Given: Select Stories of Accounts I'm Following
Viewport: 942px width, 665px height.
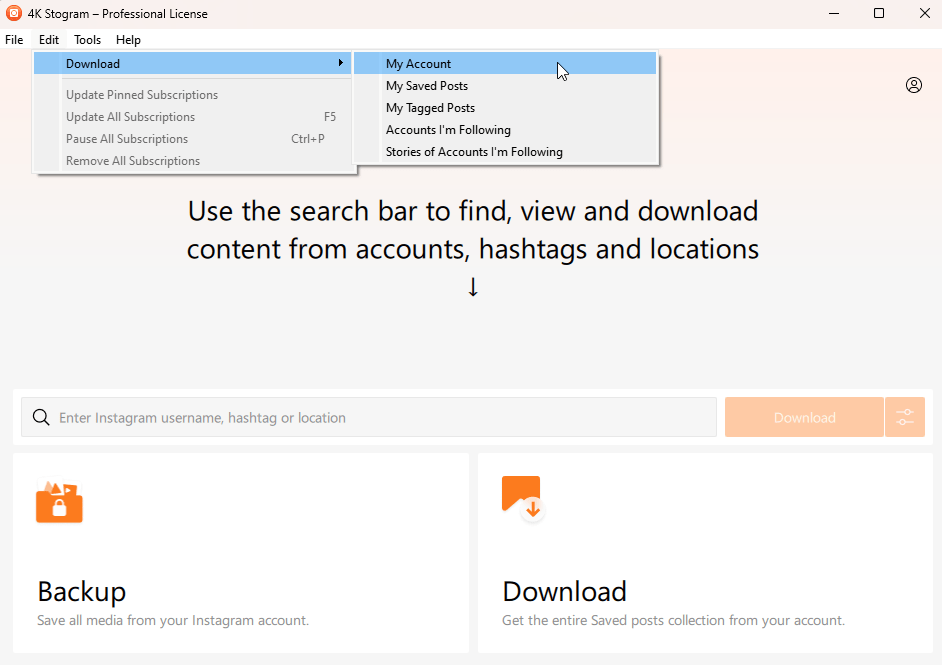Looking at the screenshot, I should point(505,151).
